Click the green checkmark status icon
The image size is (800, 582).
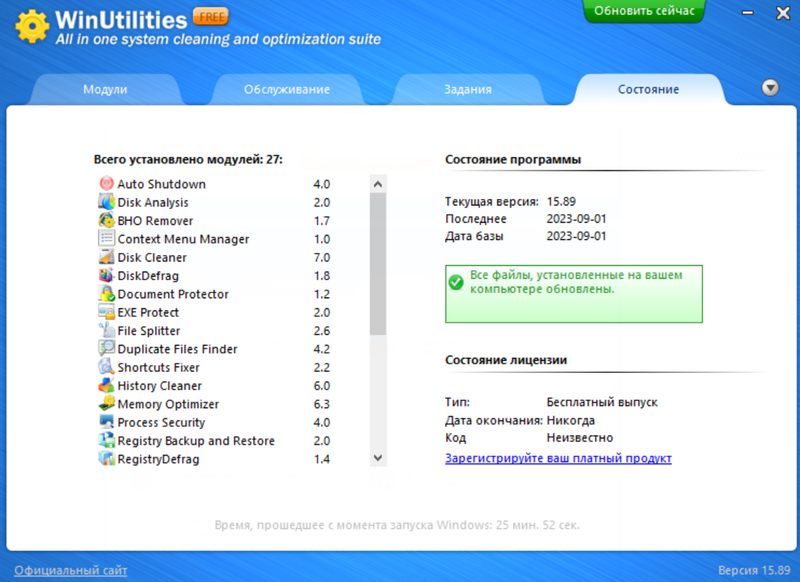click(x=456, y=282)
